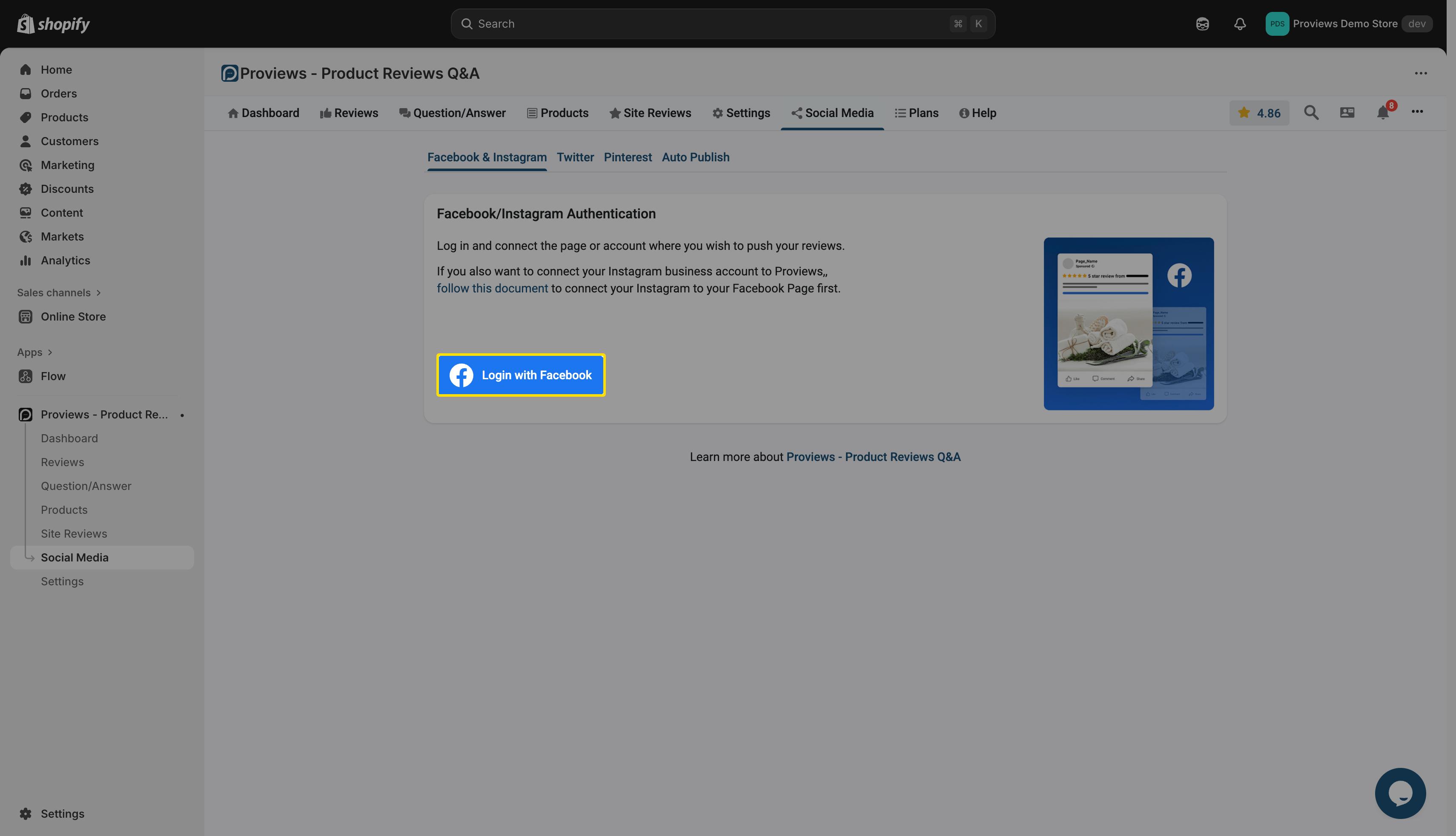
Task: Click Login with Facebook button
Action: tap(521, 375)
